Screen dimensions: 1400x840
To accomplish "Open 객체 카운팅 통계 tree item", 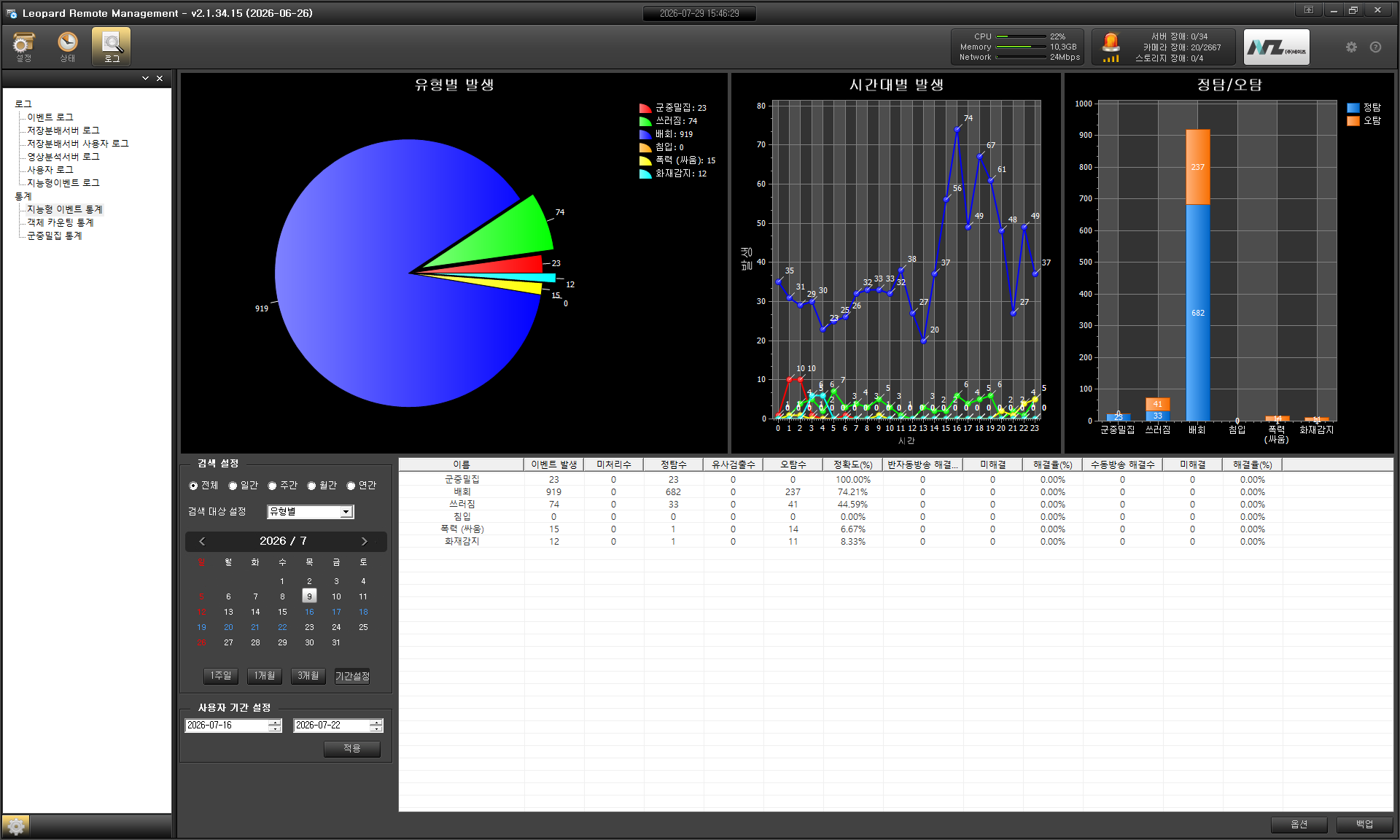I will point(61,222).
